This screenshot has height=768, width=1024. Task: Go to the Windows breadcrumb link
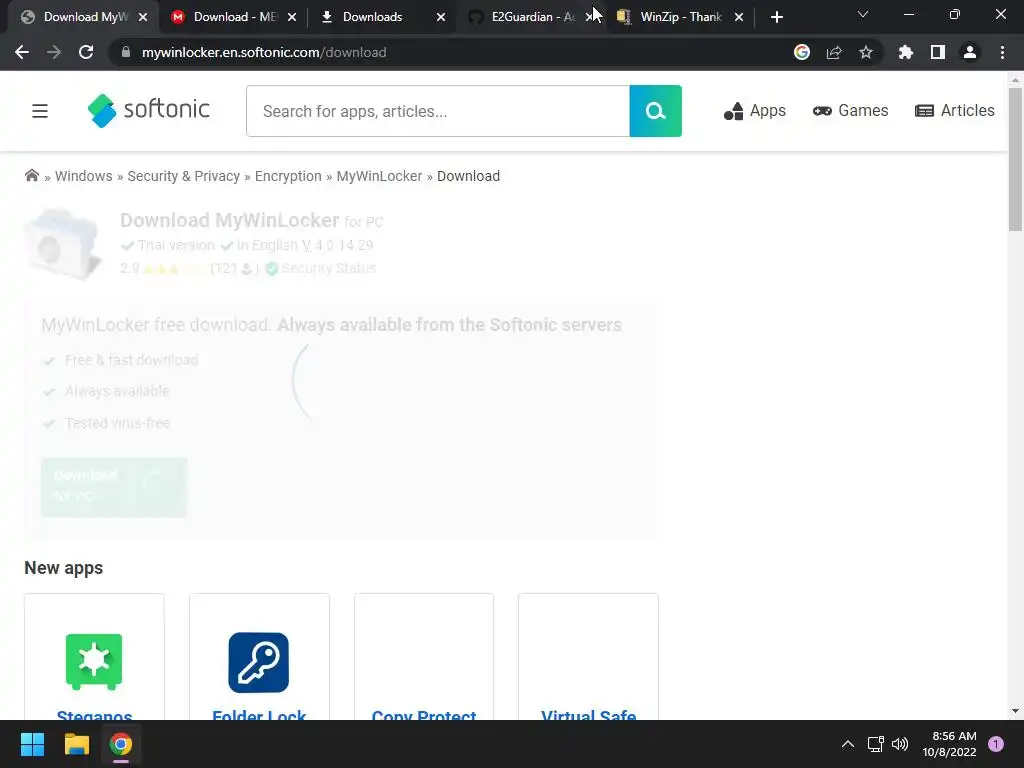coord(84,176)
